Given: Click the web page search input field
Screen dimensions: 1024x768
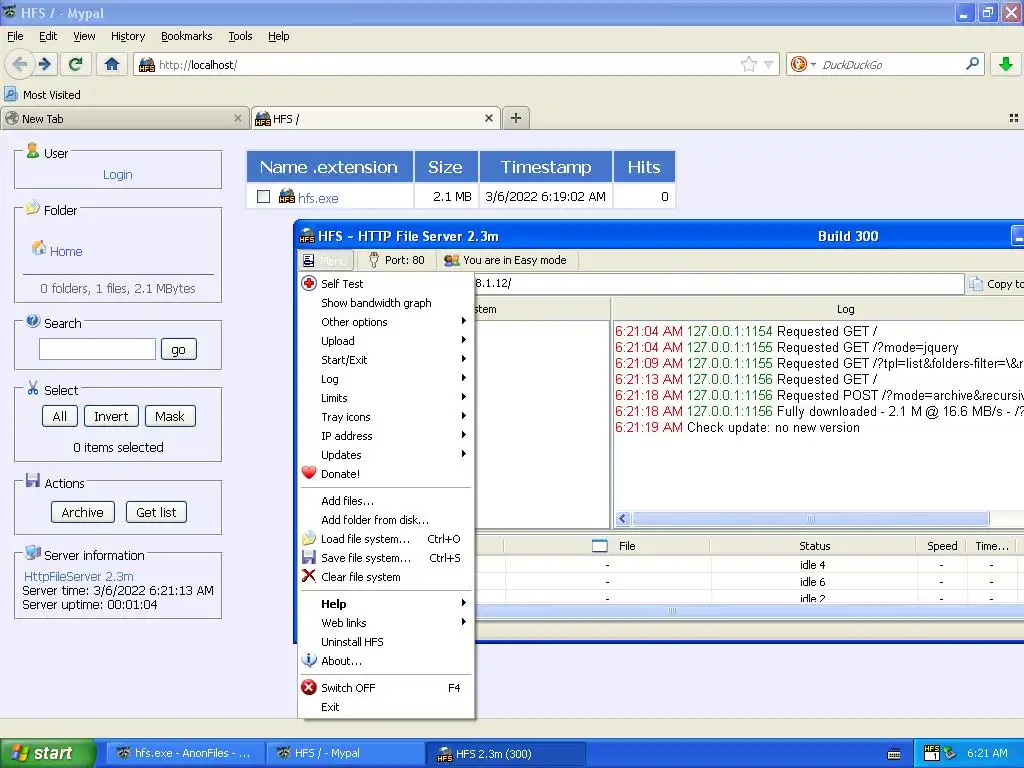Looking at the screenshot, I should tap(97, 349).
